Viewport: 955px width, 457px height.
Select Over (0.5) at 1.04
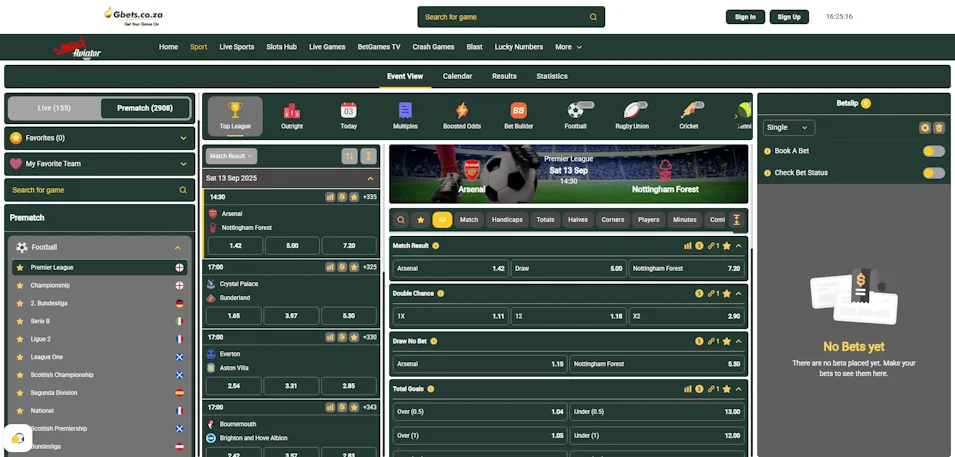pos(479,412)
